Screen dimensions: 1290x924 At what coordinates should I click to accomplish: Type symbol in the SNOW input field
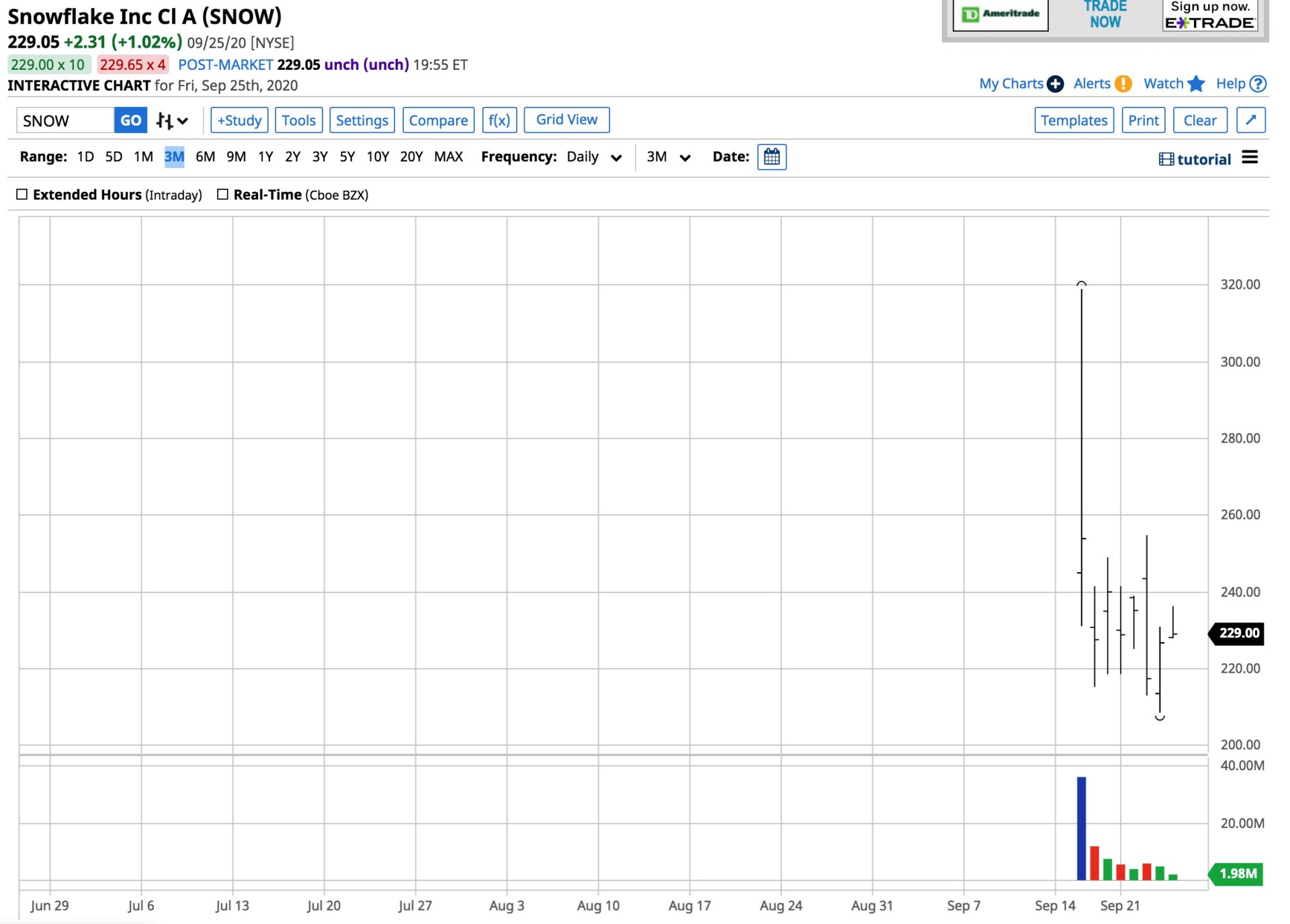65,120
